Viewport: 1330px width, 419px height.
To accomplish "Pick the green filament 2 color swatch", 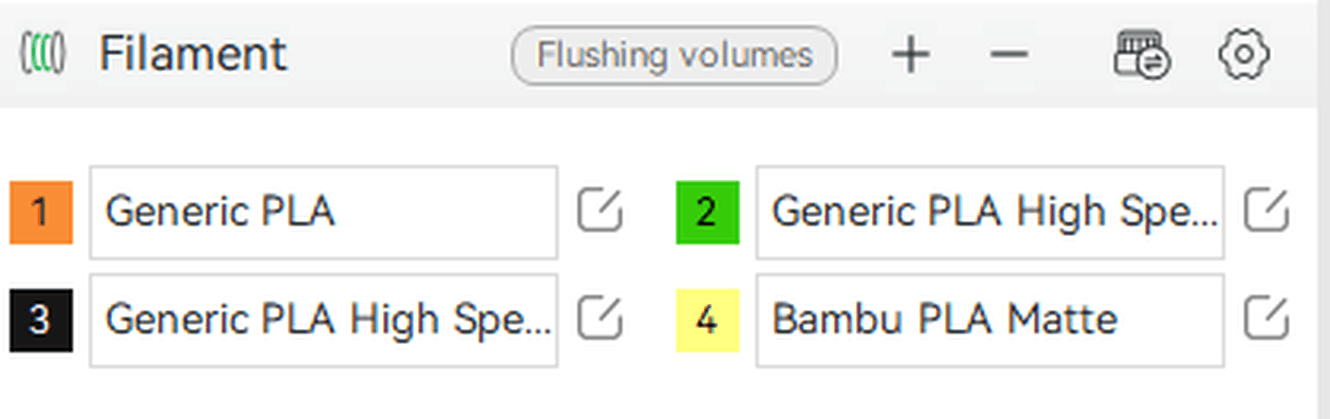I will pos(707,212).
